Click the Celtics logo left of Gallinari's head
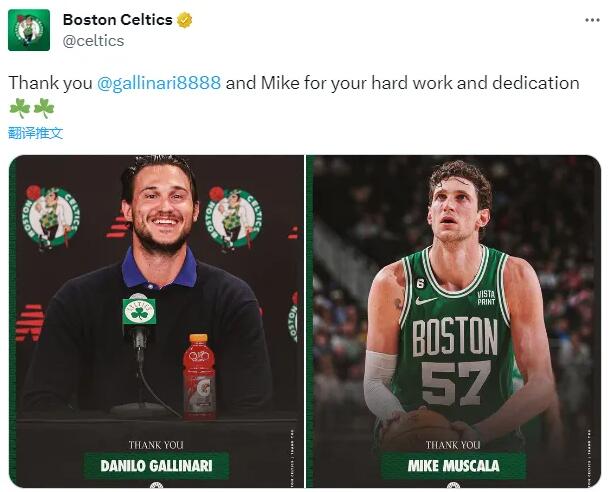 click(x=52, y=217)
